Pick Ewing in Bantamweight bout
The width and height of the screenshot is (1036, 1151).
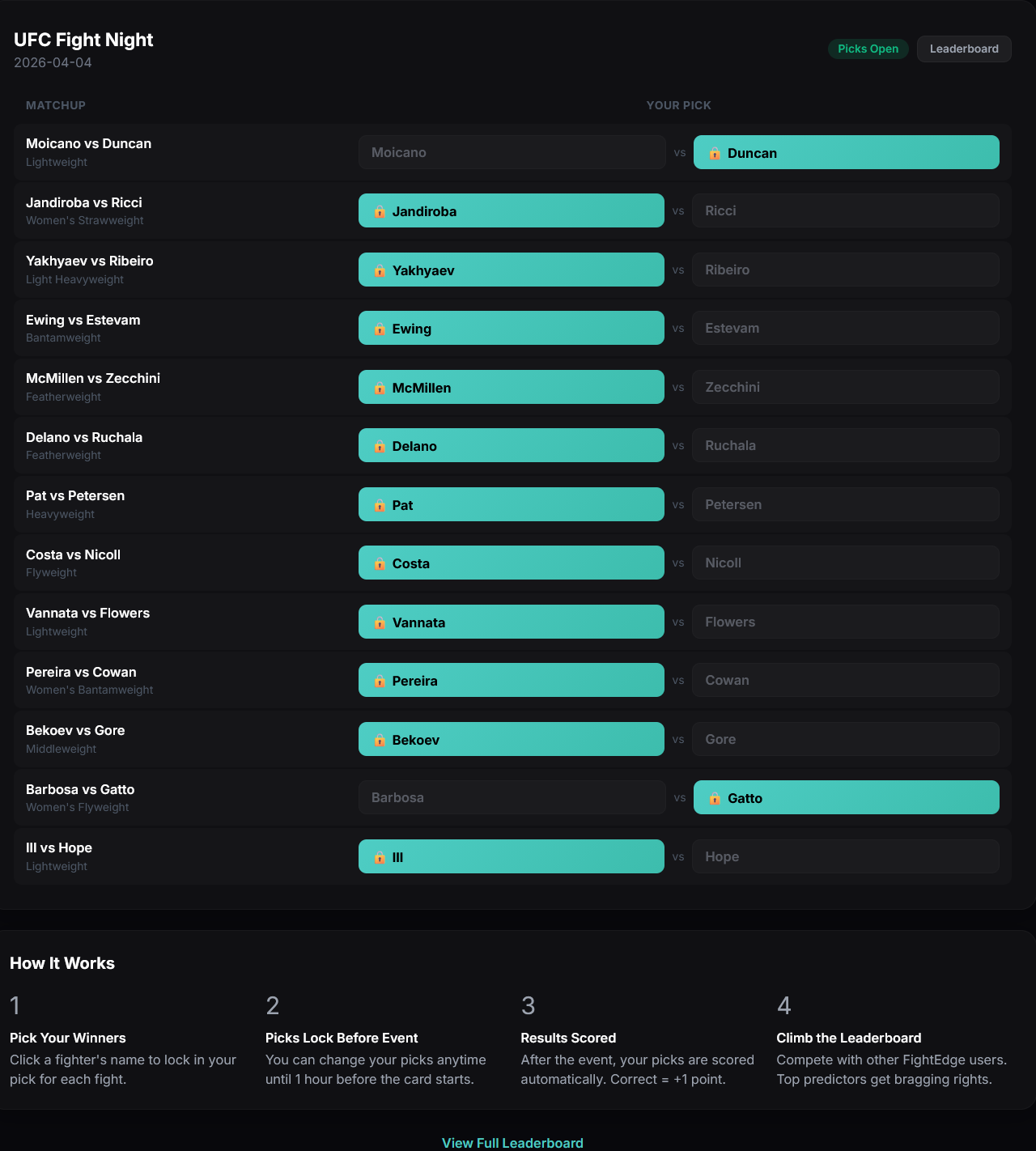click(512, 328)
